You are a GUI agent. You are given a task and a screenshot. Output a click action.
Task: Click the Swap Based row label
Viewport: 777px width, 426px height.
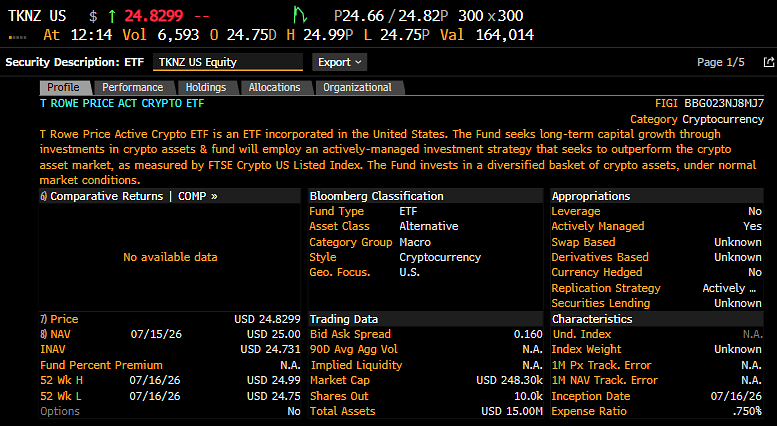click(583, 242)
